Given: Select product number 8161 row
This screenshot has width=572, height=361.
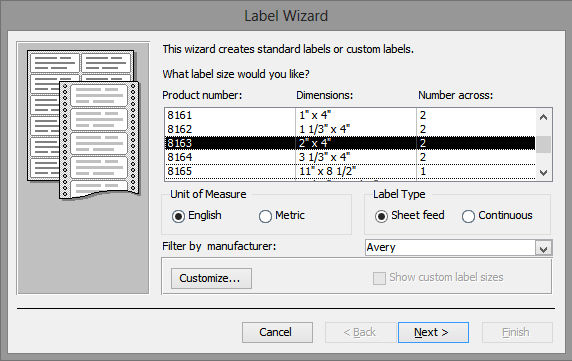Looking at the screenshot, I should pyautogui.click(x=350, y=115).
